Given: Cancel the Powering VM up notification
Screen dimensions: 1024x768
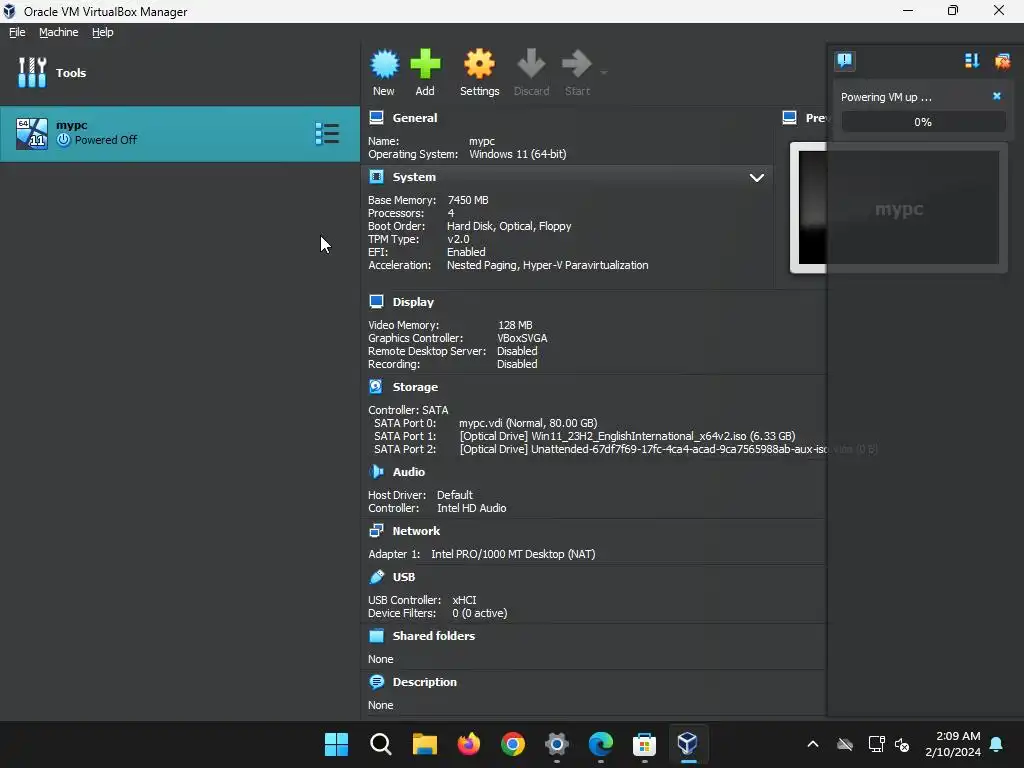Looking at the screenshot, I should (x=997, y=96).
